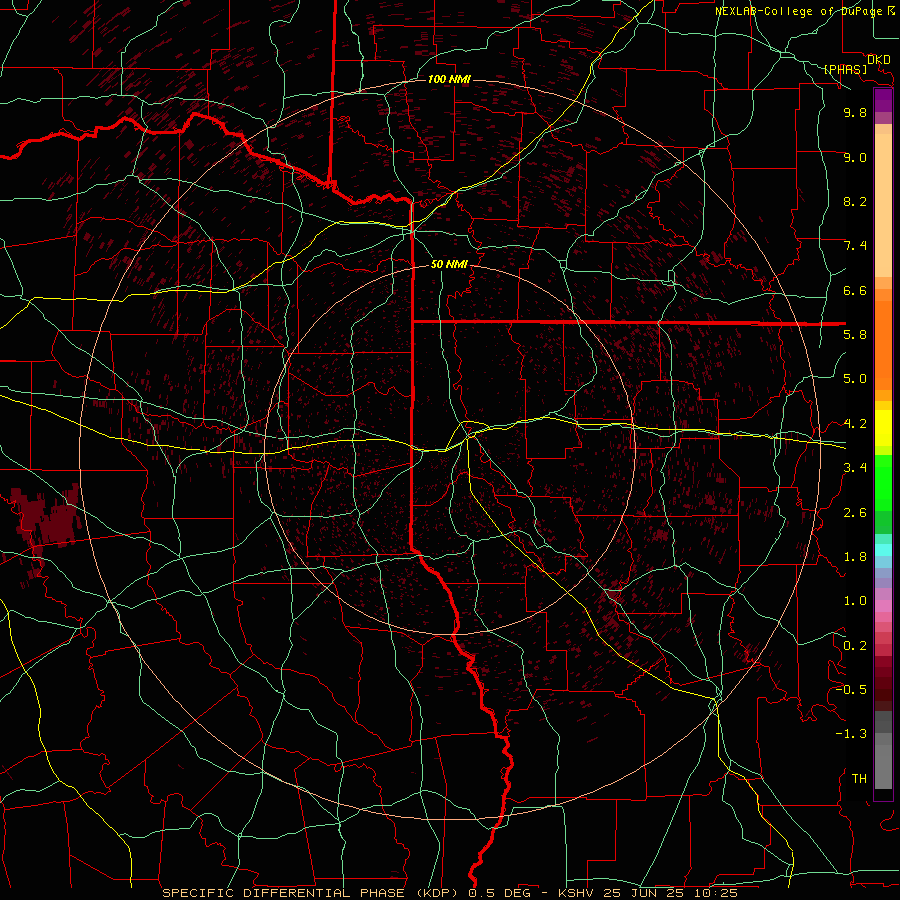Viewport: 900px width, 900px height.
Task: Click the 9.8 value on the color scale
Action: coord(855,112)
